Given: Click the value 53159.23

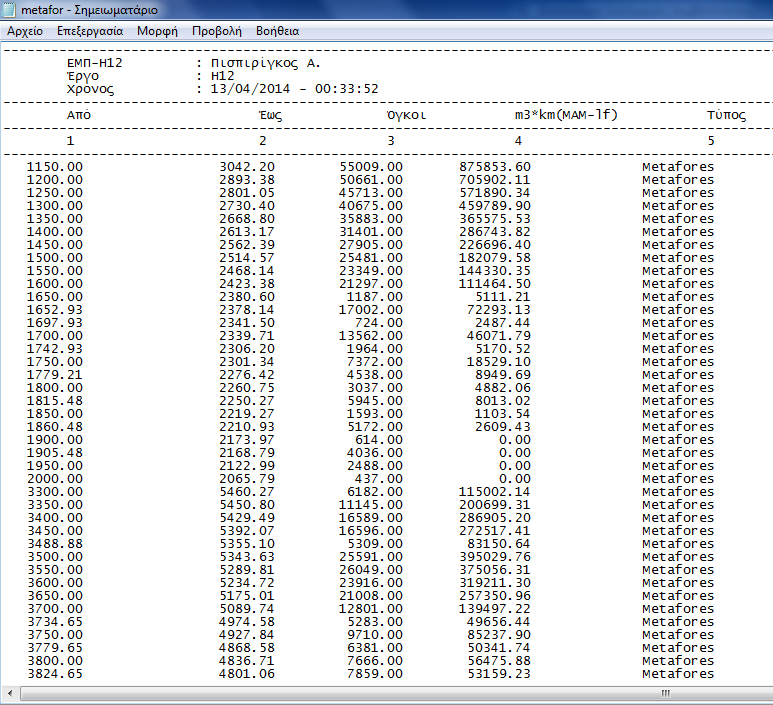Looking at the screenshot, I should click(x=499, y=673).
